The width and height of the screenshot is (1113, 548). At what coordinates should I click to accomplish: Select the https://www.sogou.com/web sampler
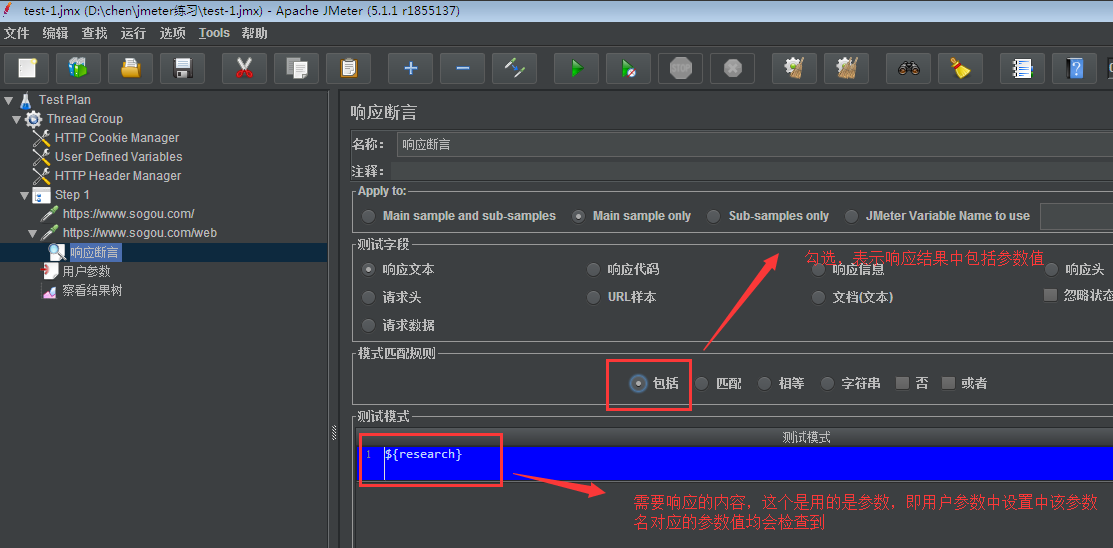(x=140, y=233)
